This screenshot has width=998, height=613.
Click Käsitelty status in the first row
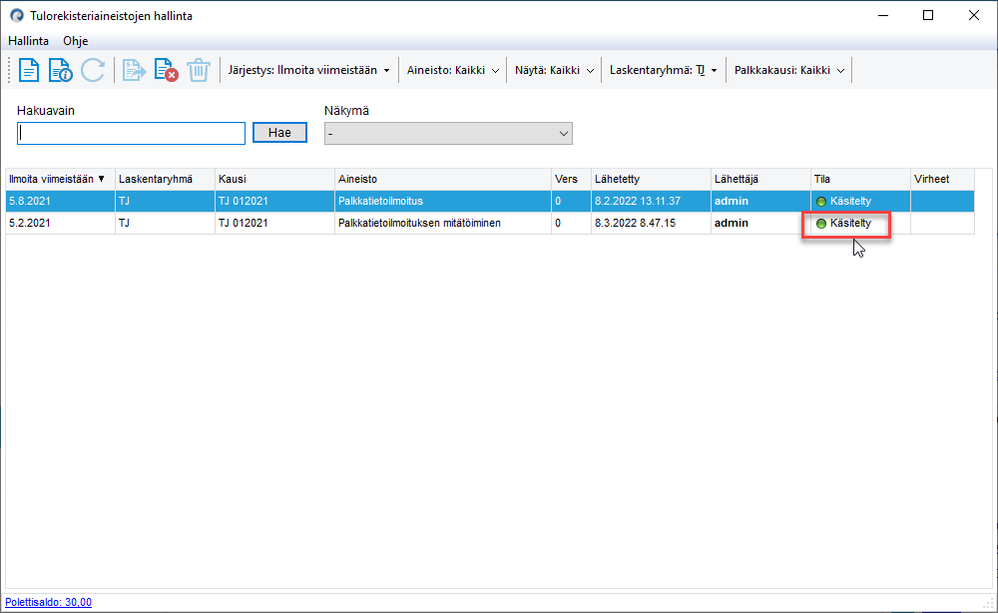(850, 201)
